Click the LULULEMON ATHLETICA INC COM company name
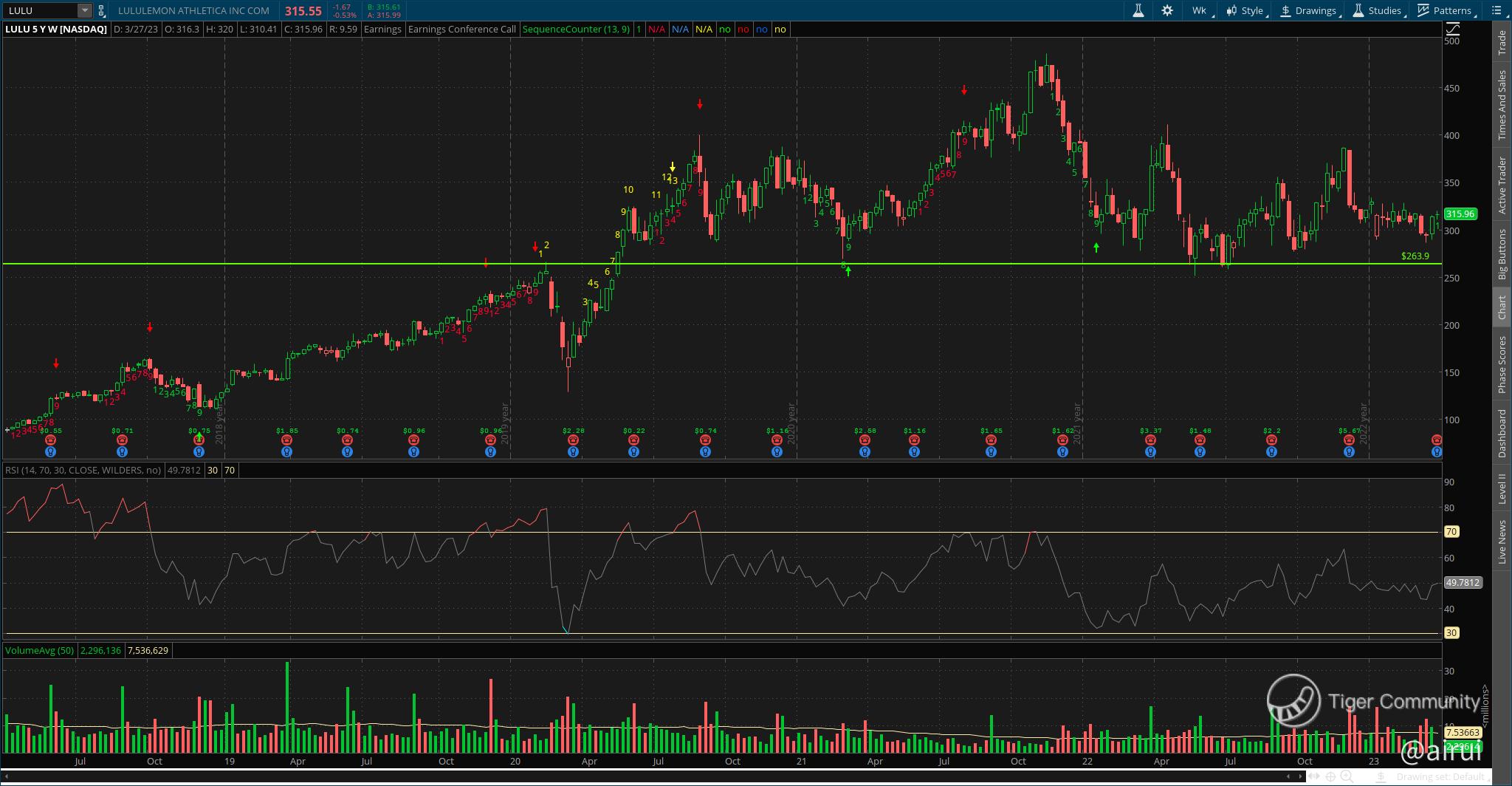 193,10
